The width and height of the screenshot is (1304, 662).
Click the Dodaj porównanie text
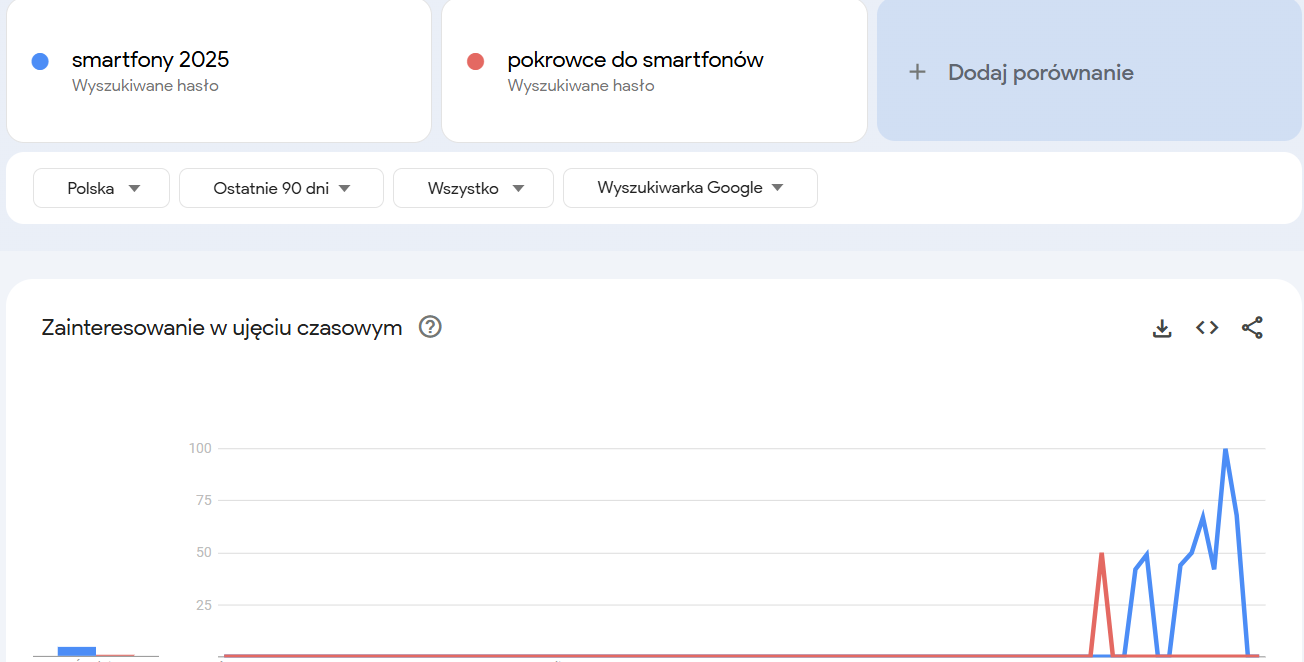coord(1041,72)
